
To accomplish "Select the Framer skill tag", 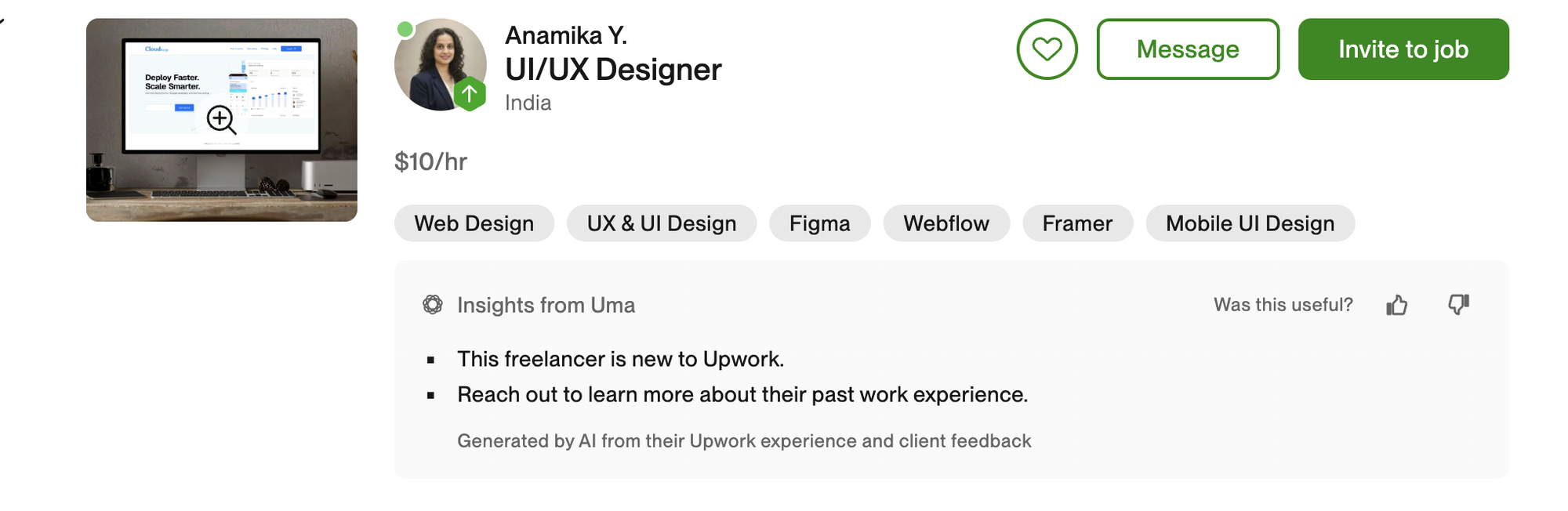I will pos(1077,223).
